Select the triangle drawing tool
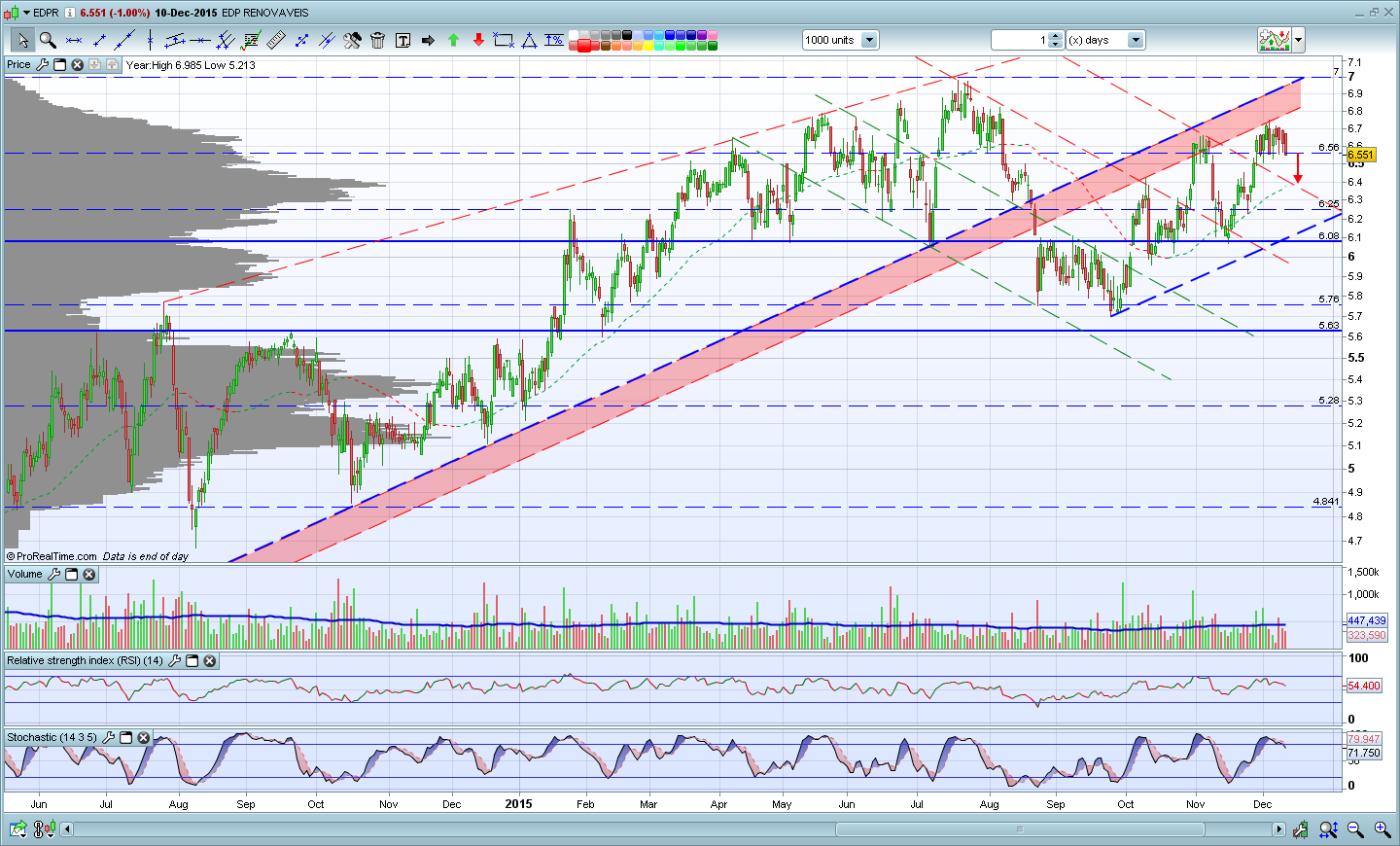The height and width of the screenshot is (846, 1400). coord(529,40)
